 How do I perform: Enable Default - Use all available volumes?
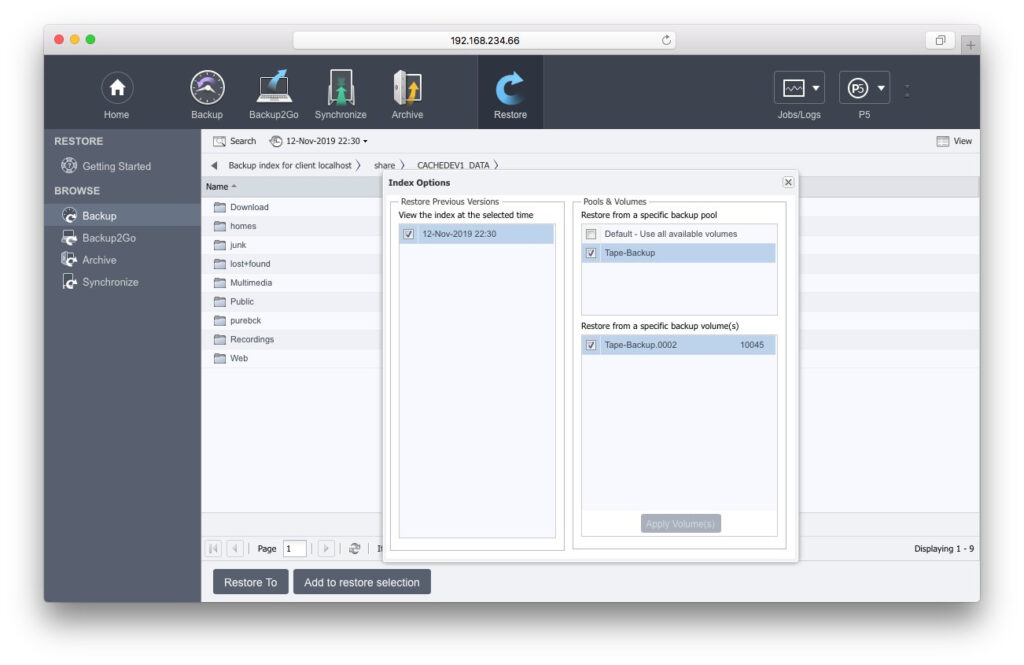pyautogui.click(x=591, y=234)
